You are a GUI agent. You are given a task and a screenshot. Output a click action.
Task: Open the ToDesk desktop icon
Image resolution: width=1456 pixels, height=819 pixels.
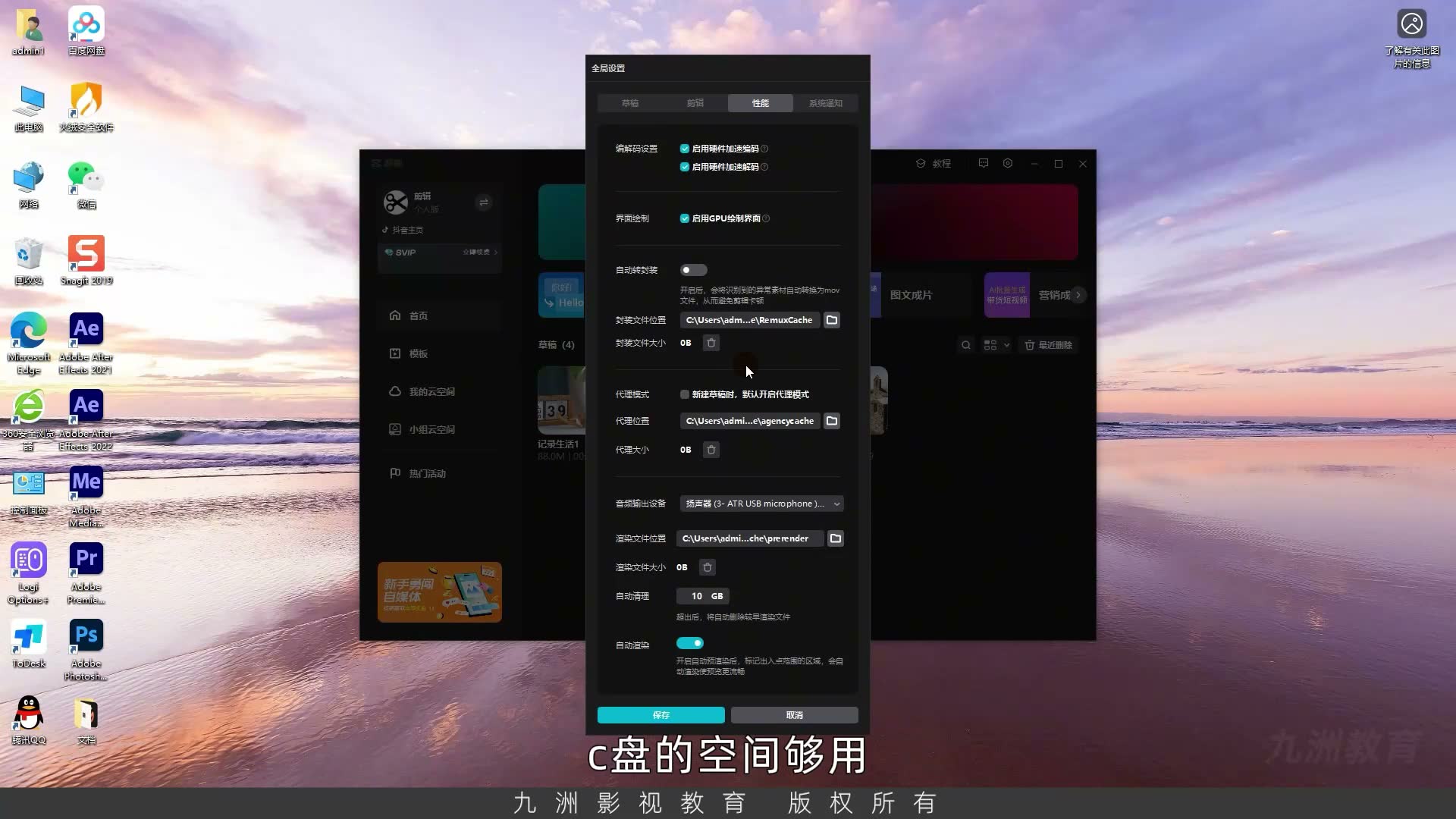point(29,644)
